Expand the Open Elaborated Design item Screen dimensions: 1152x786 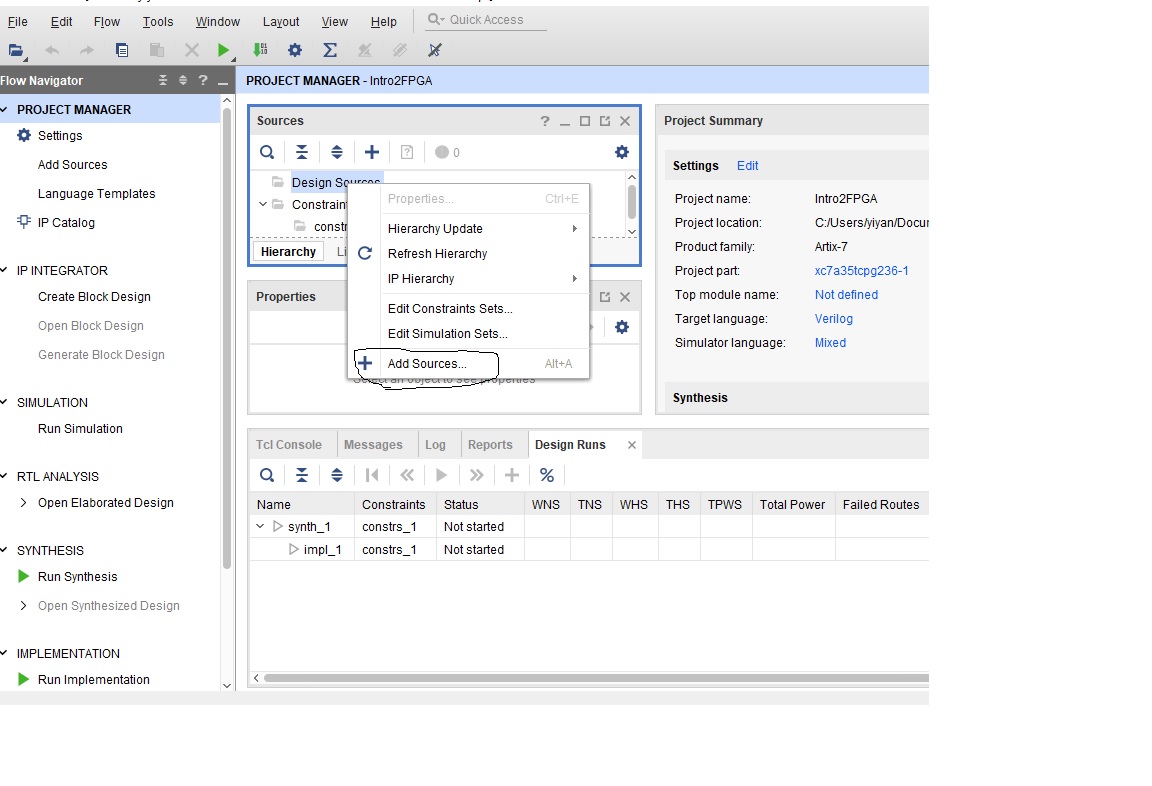click(24, 503)
